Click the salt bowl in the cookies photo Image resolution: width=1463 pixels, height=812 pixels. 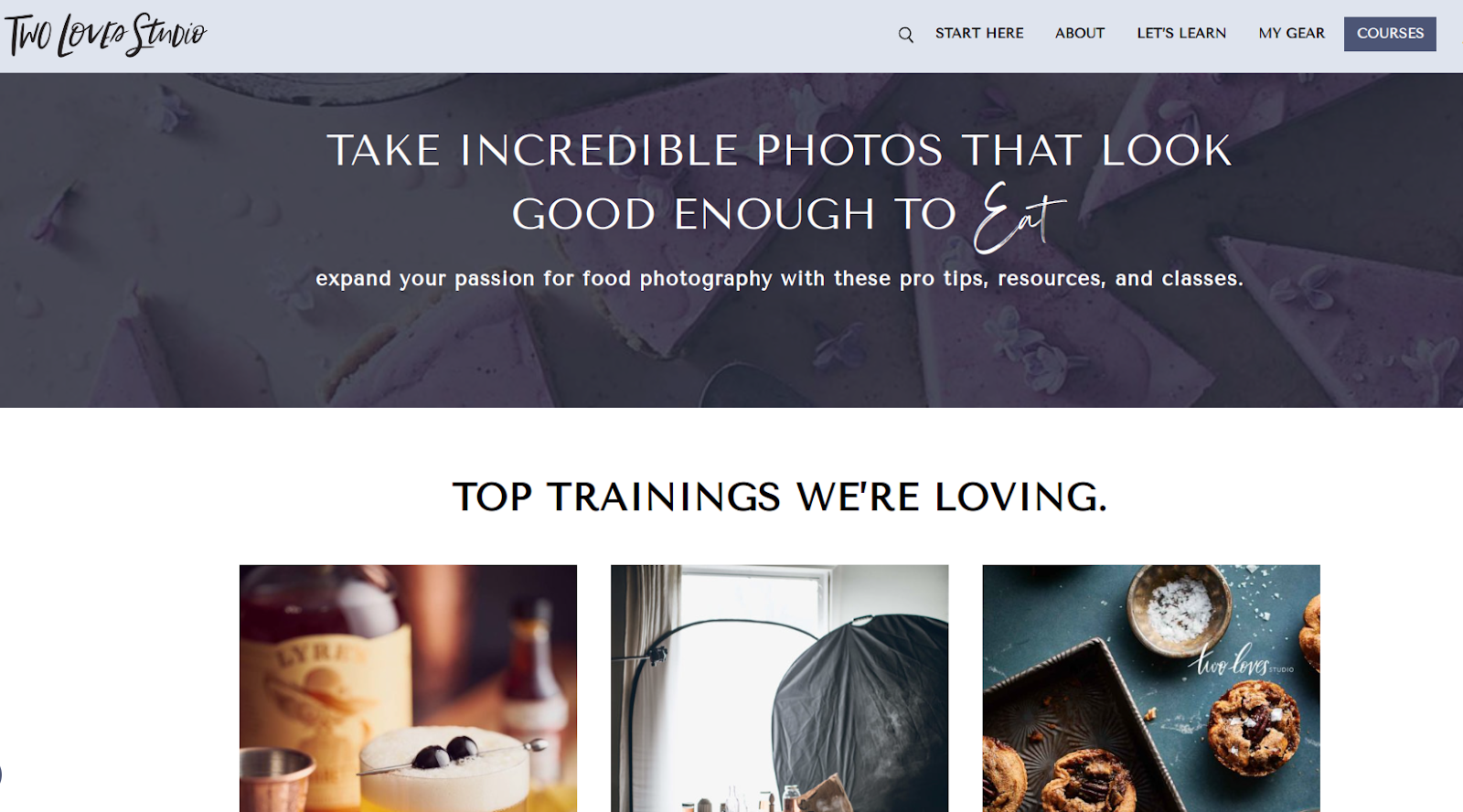[x=1180, y=609]
